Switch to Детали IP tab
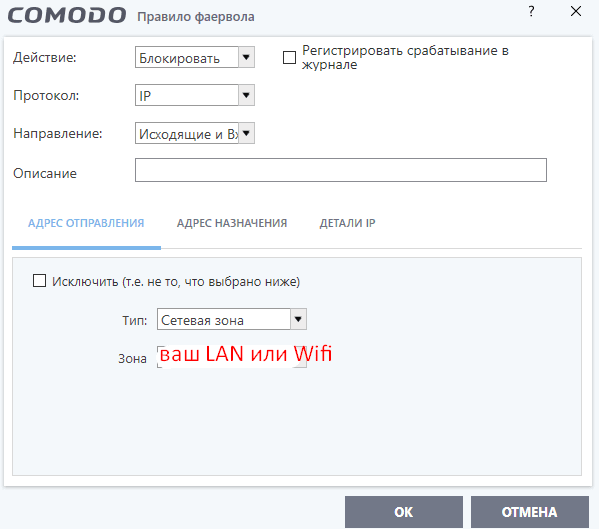The image size is (599, 529). (x=348, y=223)
